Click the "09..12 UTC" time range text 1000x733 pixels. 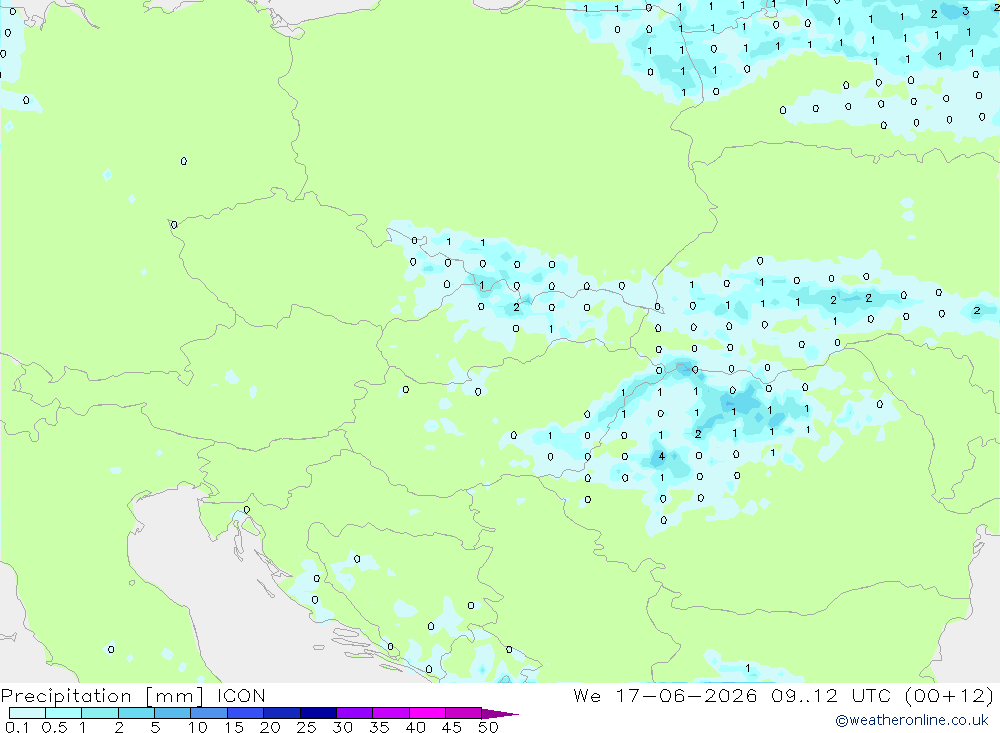831,695
